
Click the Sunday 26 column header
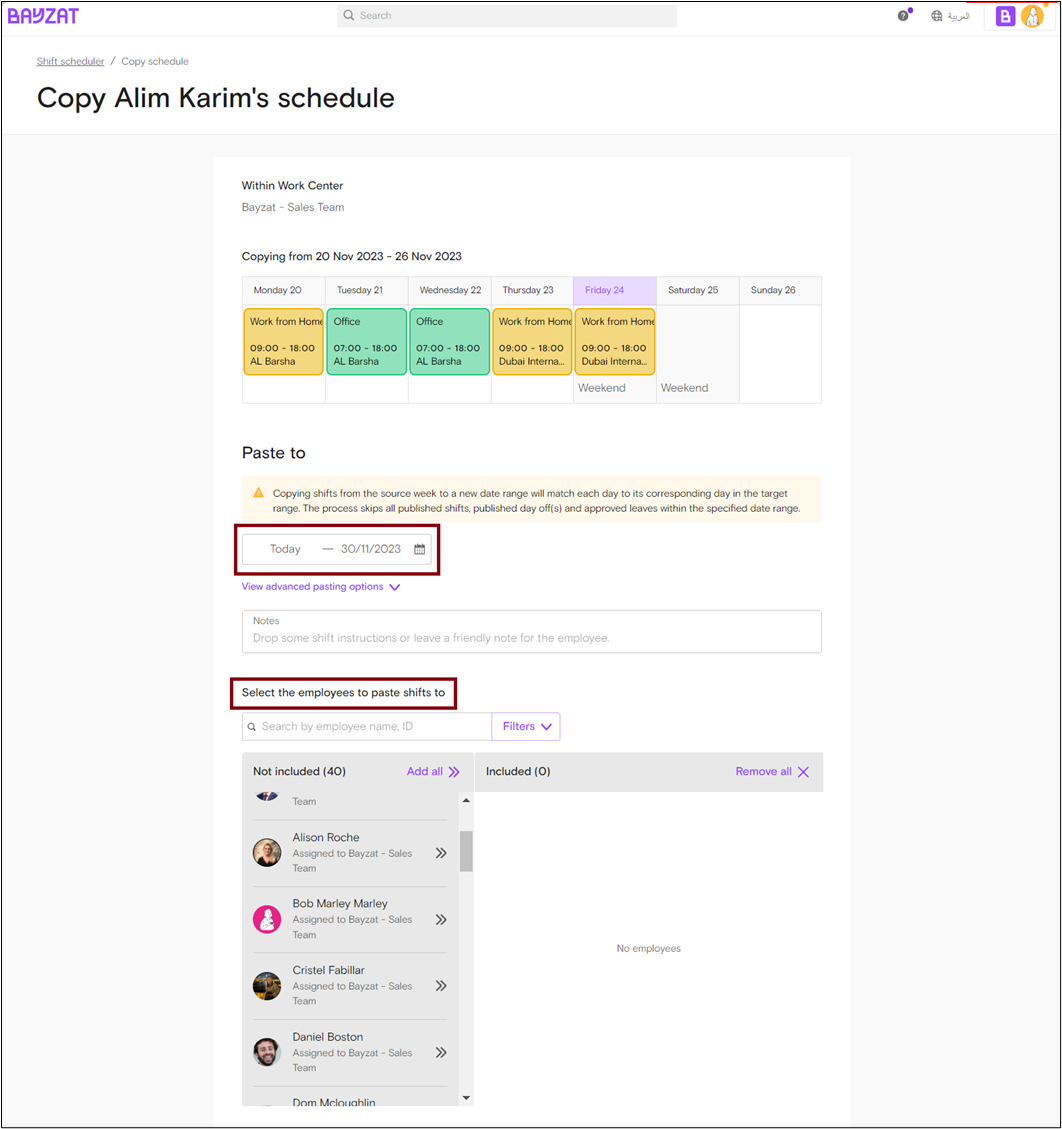coord(780,290)
